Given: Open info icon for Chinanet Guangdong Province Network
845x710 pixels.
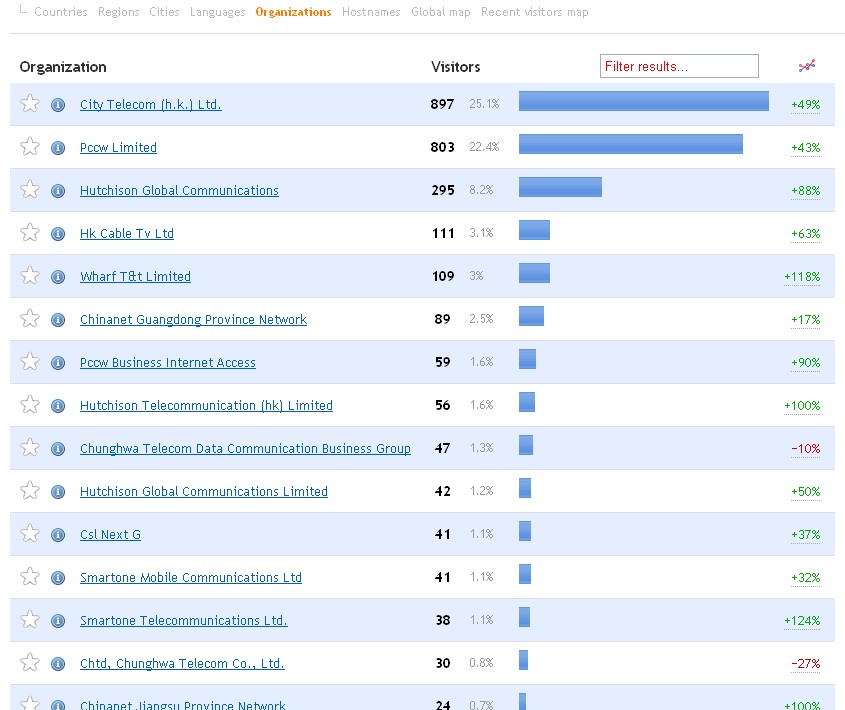Looking at the screenshot, I should point(58,320).
